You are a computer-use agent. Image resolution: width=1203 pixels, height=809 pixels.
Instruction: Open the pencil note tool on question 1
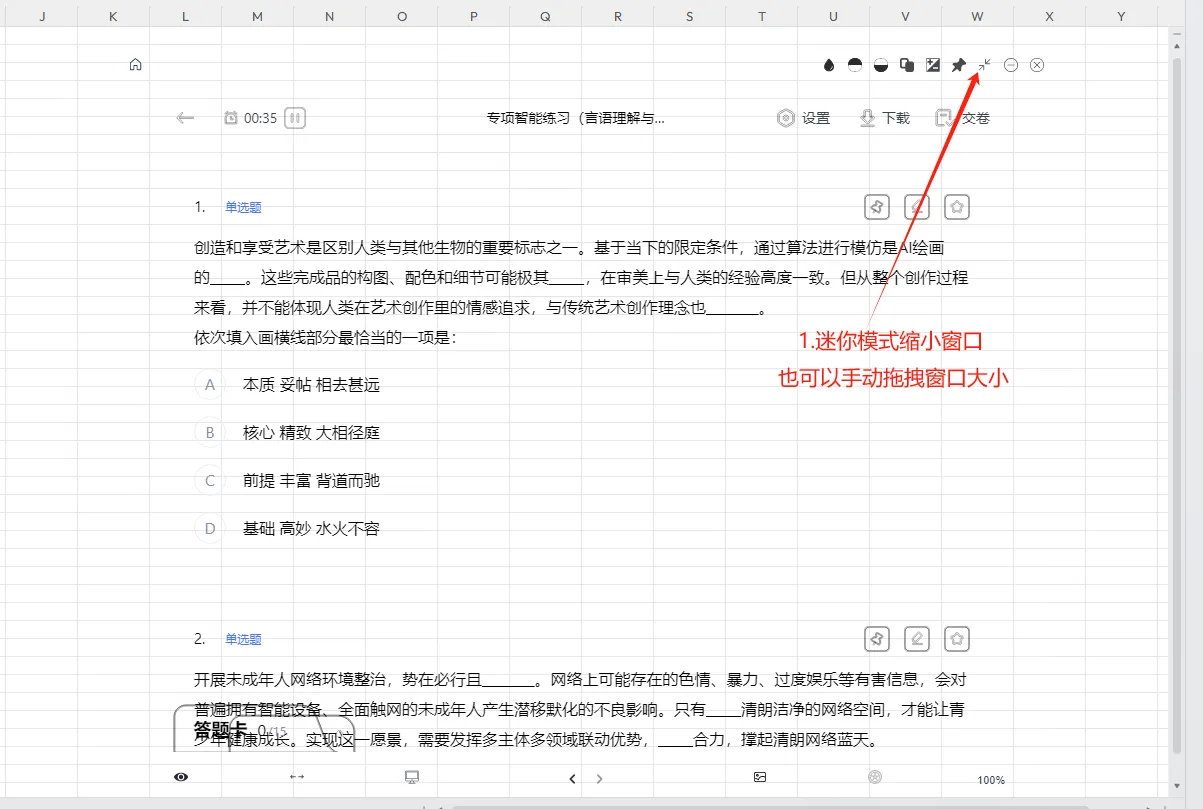(x=917, y=207)
